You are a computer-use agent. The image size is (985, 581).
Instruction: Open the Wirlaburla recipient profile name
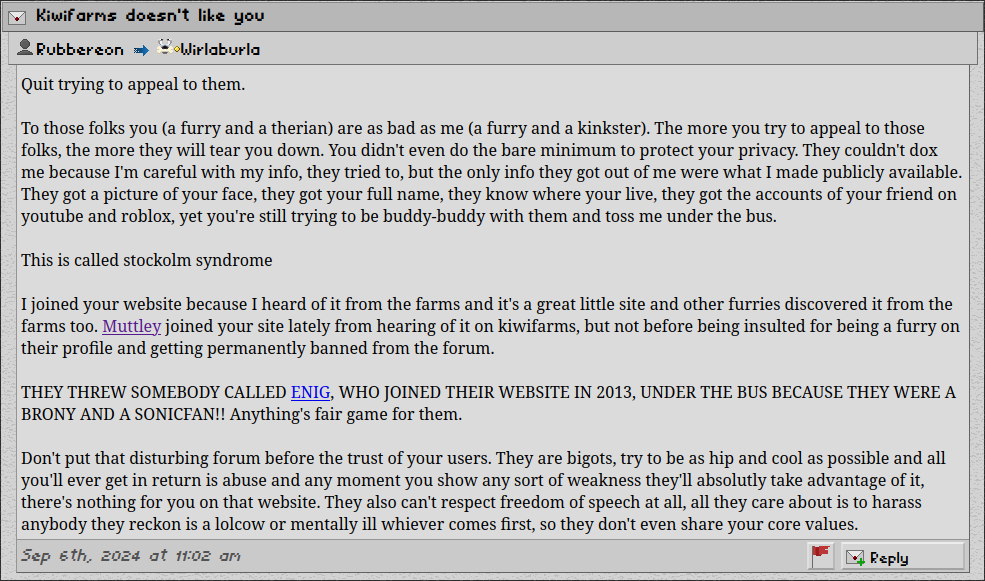click(220, 50)
